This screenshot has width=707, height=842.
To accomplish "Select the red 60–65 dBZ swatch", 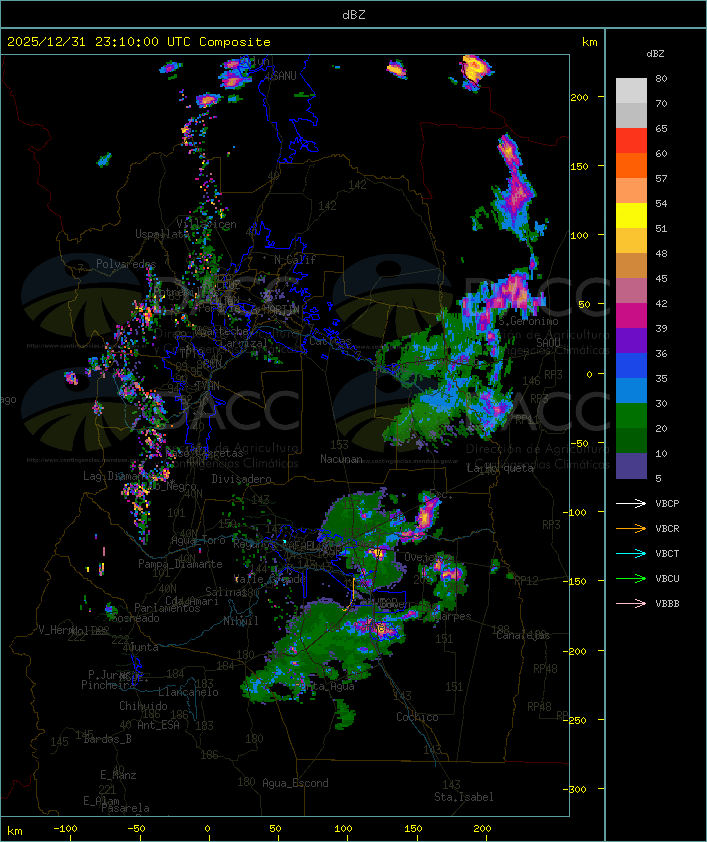I will (631, 141).
